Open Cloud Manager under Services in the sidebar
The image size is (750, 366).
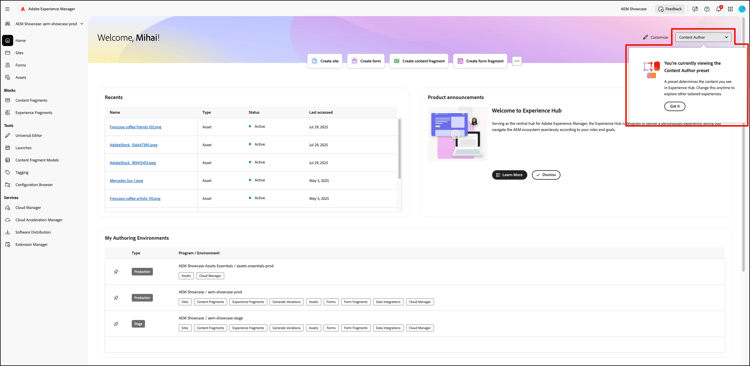(28, 208)
